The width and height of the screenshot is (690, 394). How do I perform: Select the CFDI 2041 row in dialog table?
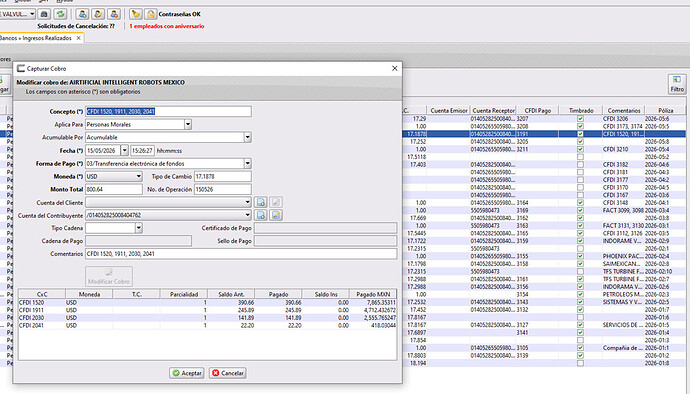coord(207,325)
